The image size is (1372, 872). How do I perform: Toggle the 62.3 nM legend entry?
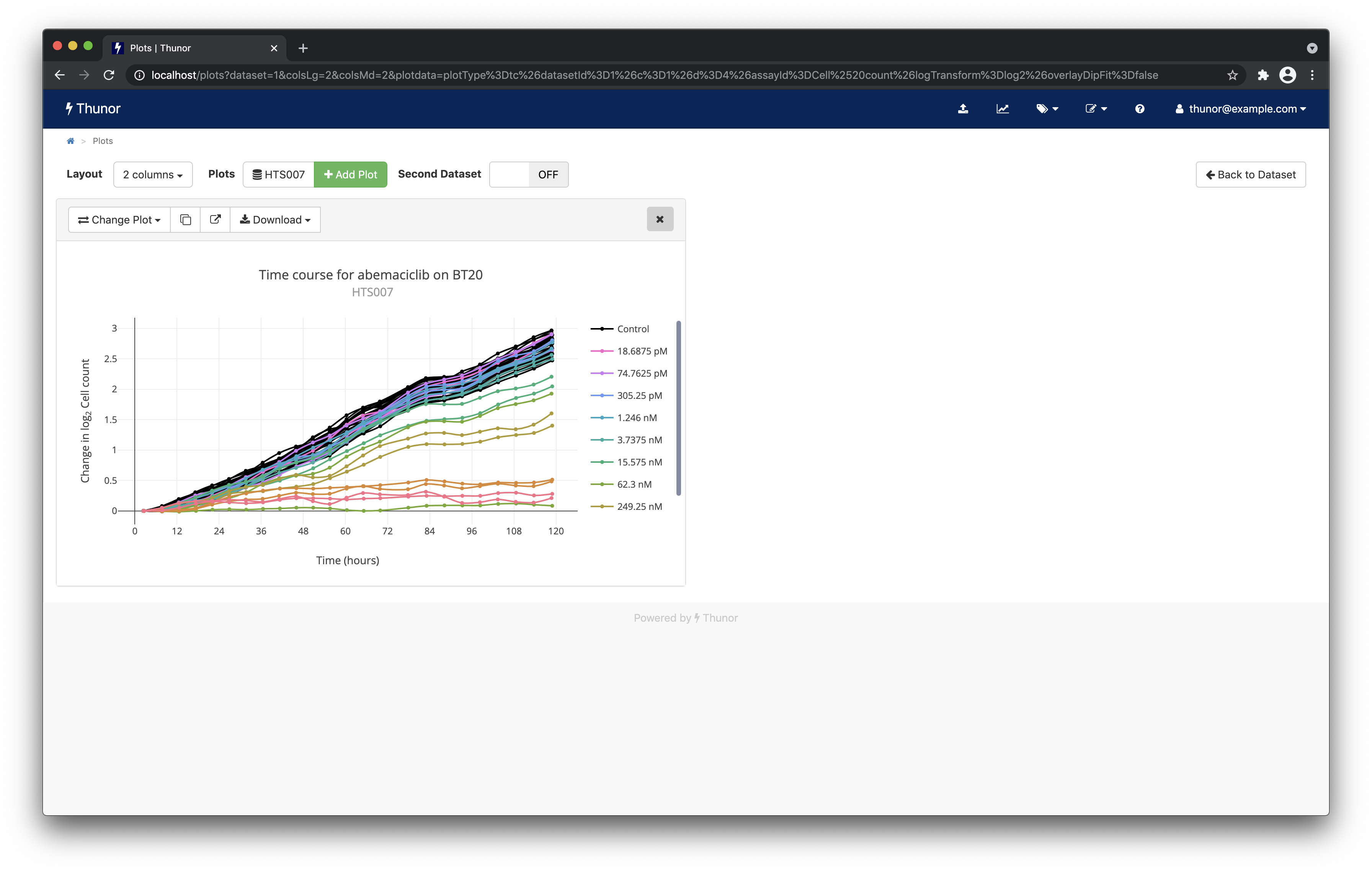634,483
